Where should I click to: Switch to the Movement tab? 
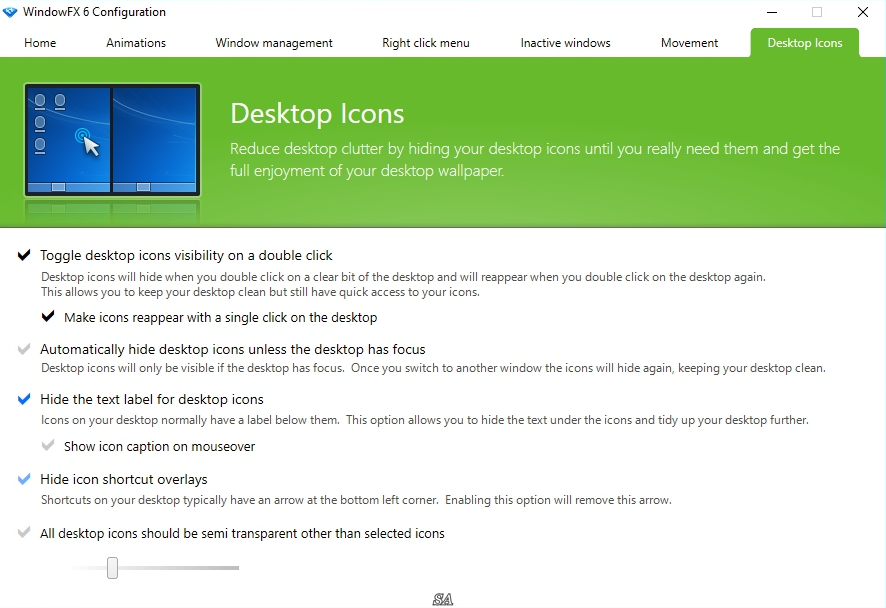tap(689, 43)
